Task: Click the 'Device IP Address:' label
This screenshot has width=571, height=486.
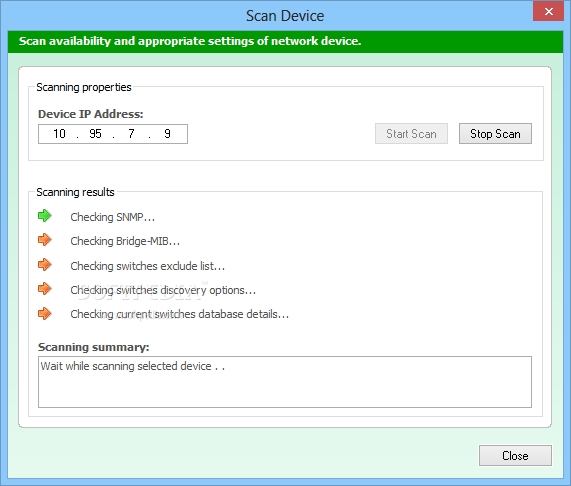Action: click(91, 114)
